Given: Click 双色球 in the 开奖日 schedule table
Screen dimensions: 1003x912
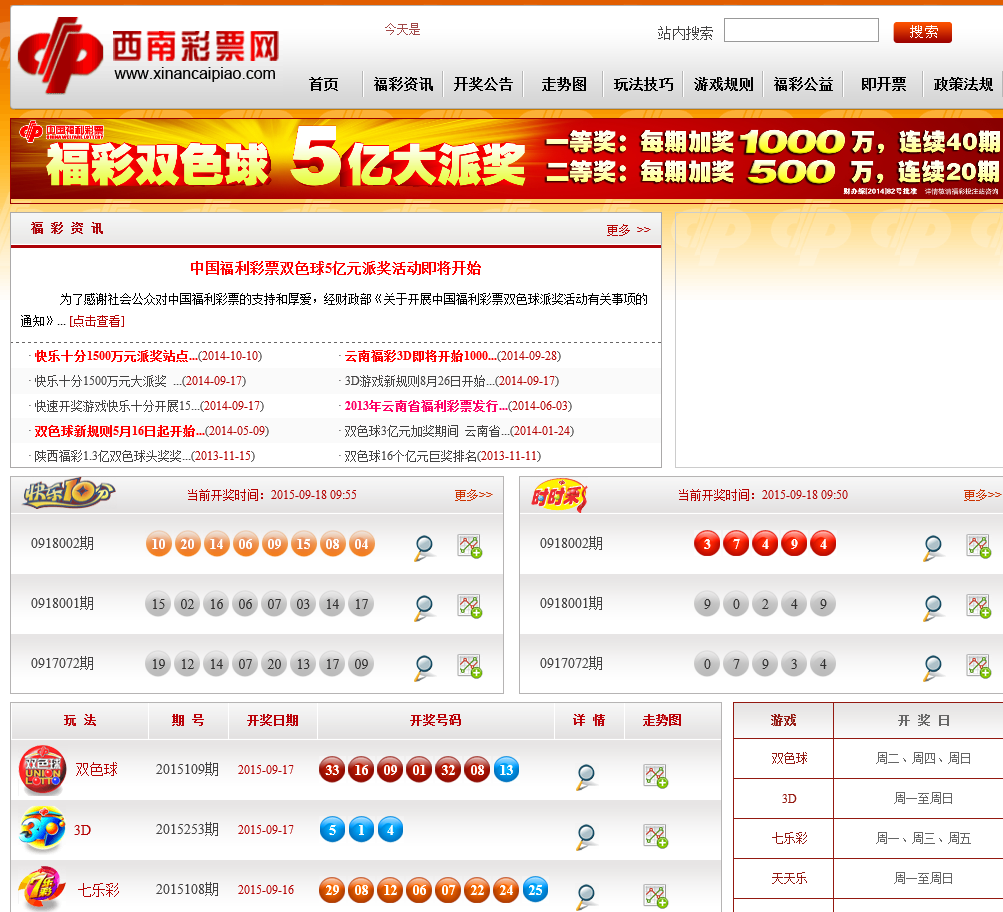Looking at the screenshot, I should (x=789, y=759).
